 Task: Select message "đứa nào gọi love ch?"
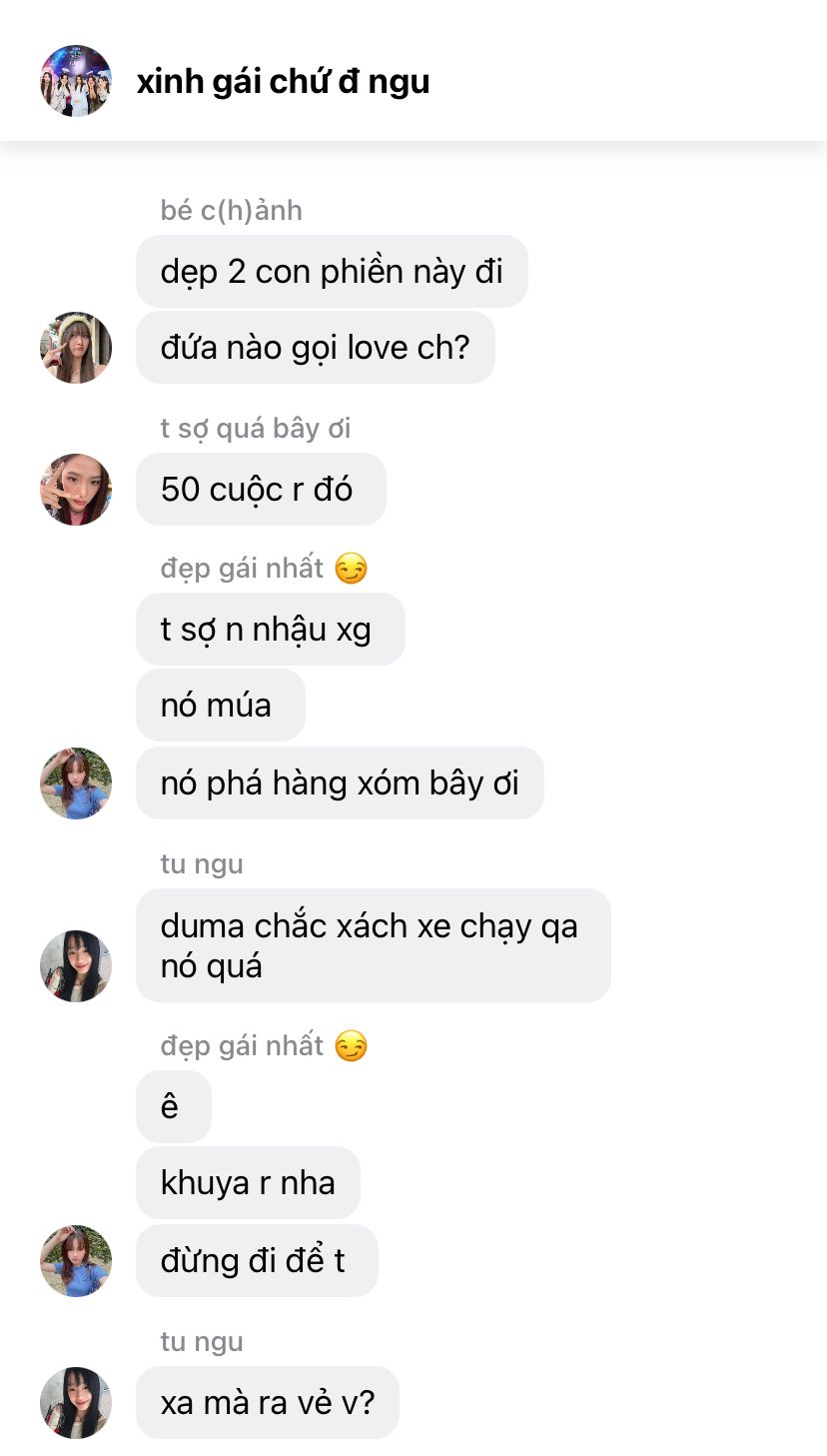point(316,348)
